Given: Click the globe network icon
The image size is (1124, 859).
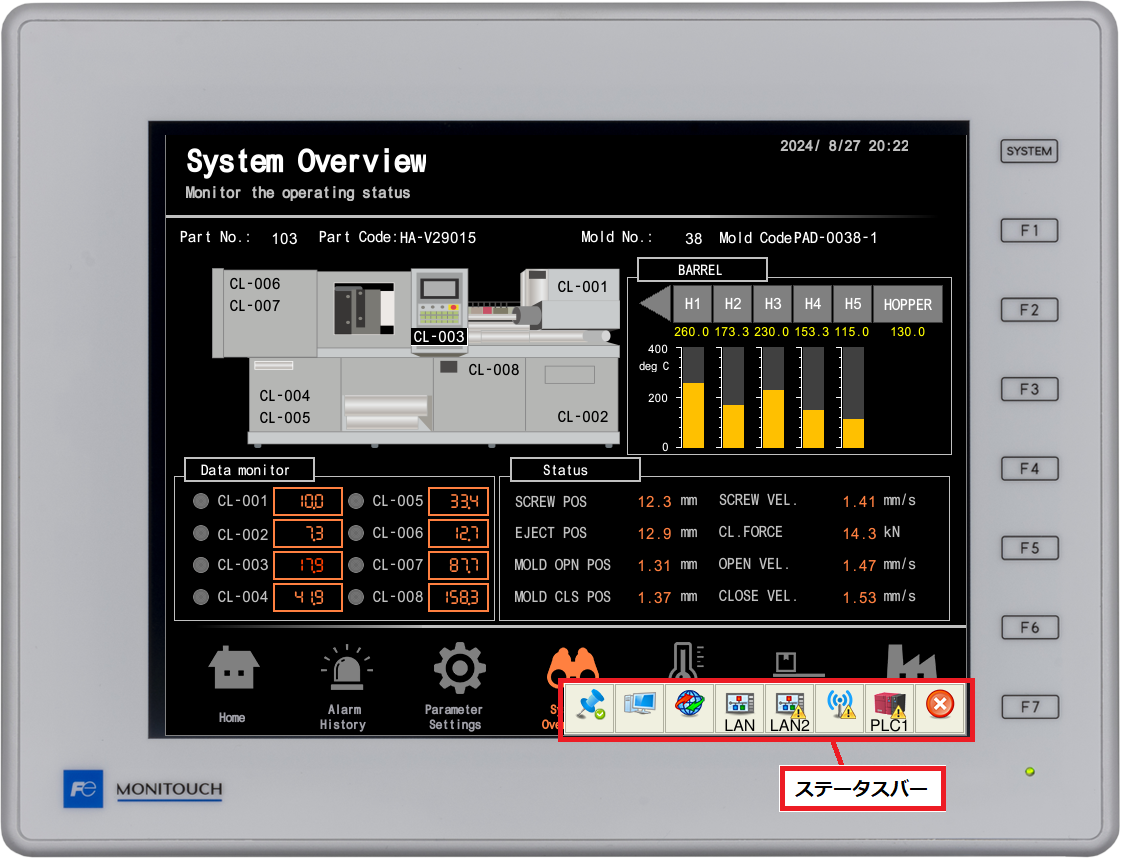Looking at the screenshot, I should tap(689, 706).
